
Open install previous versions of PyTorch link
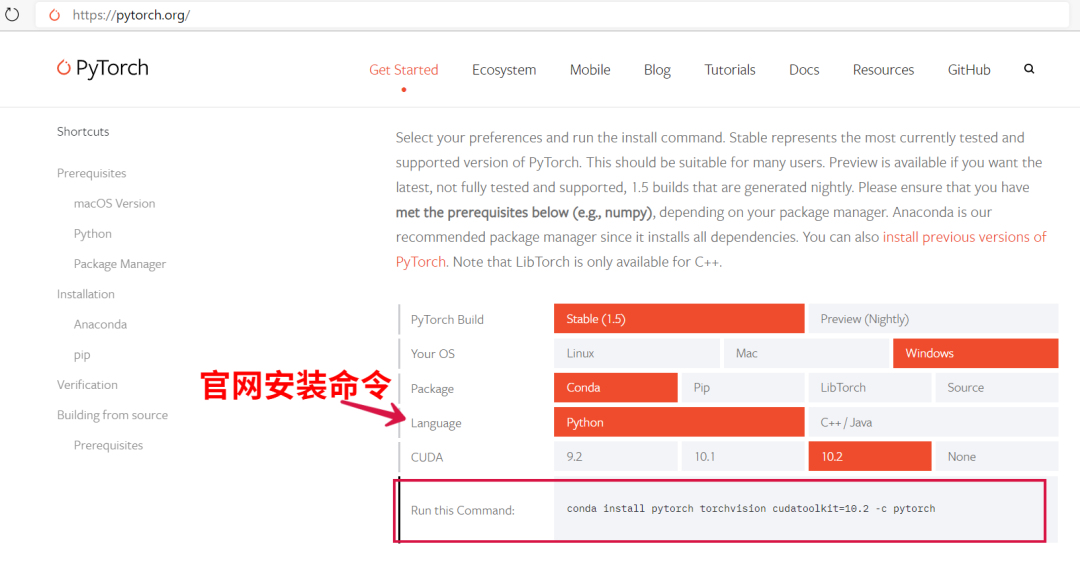[964, 237]
